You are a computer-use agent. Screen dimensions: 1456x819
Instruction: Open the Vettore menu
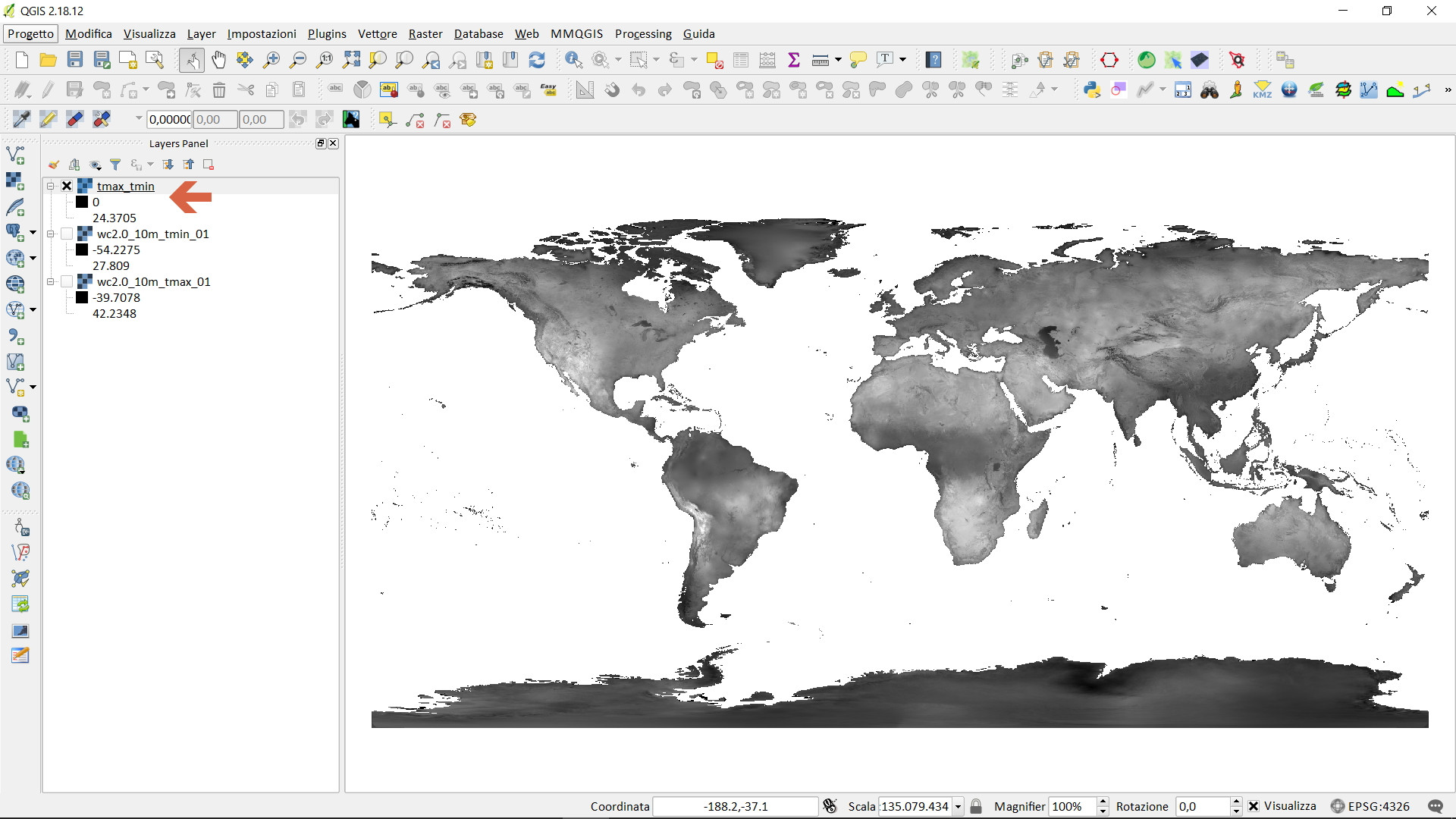coord(378,33)
